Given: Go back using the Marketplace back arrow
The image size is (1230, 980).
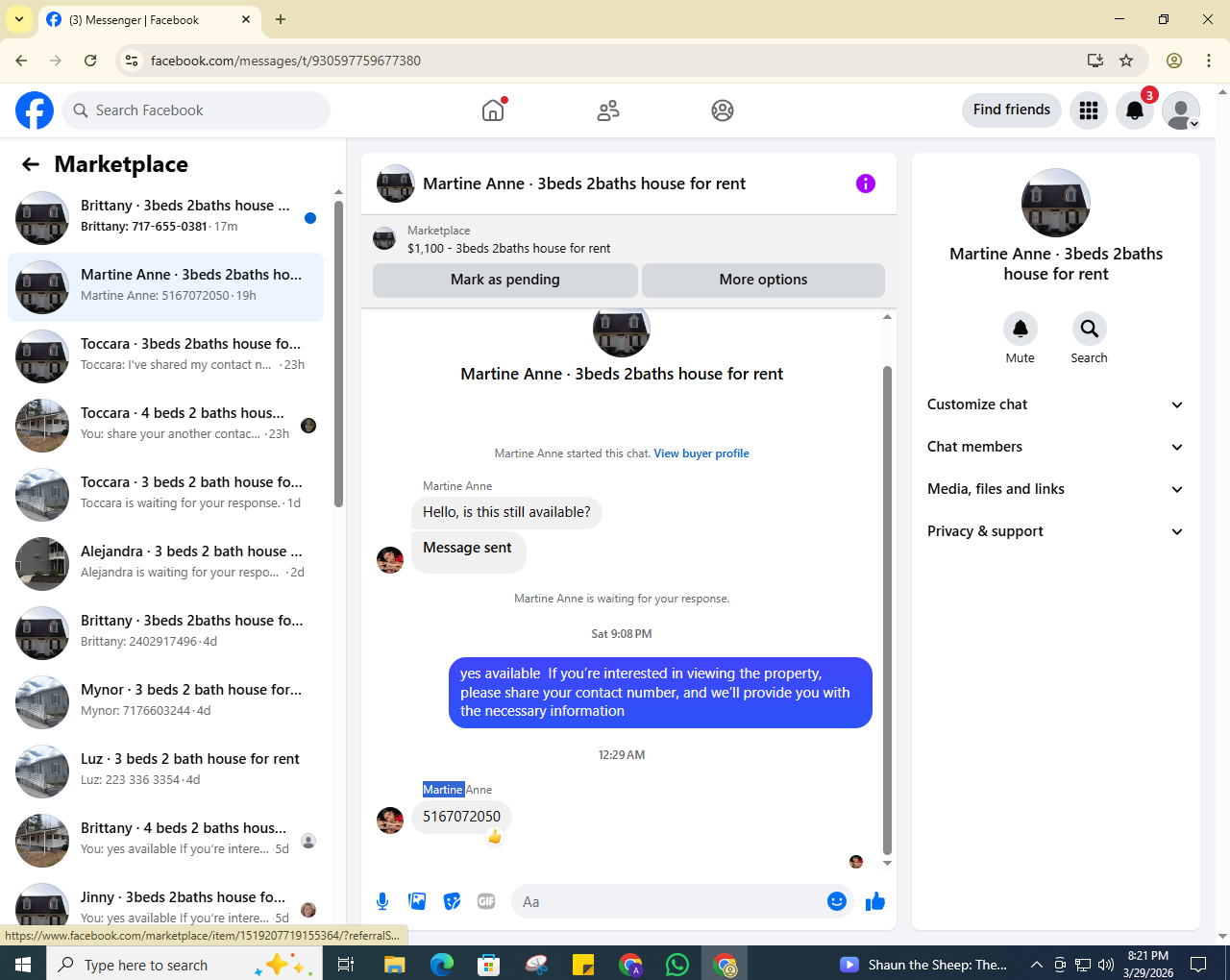Looking at the screenshot, I should 31,164.
